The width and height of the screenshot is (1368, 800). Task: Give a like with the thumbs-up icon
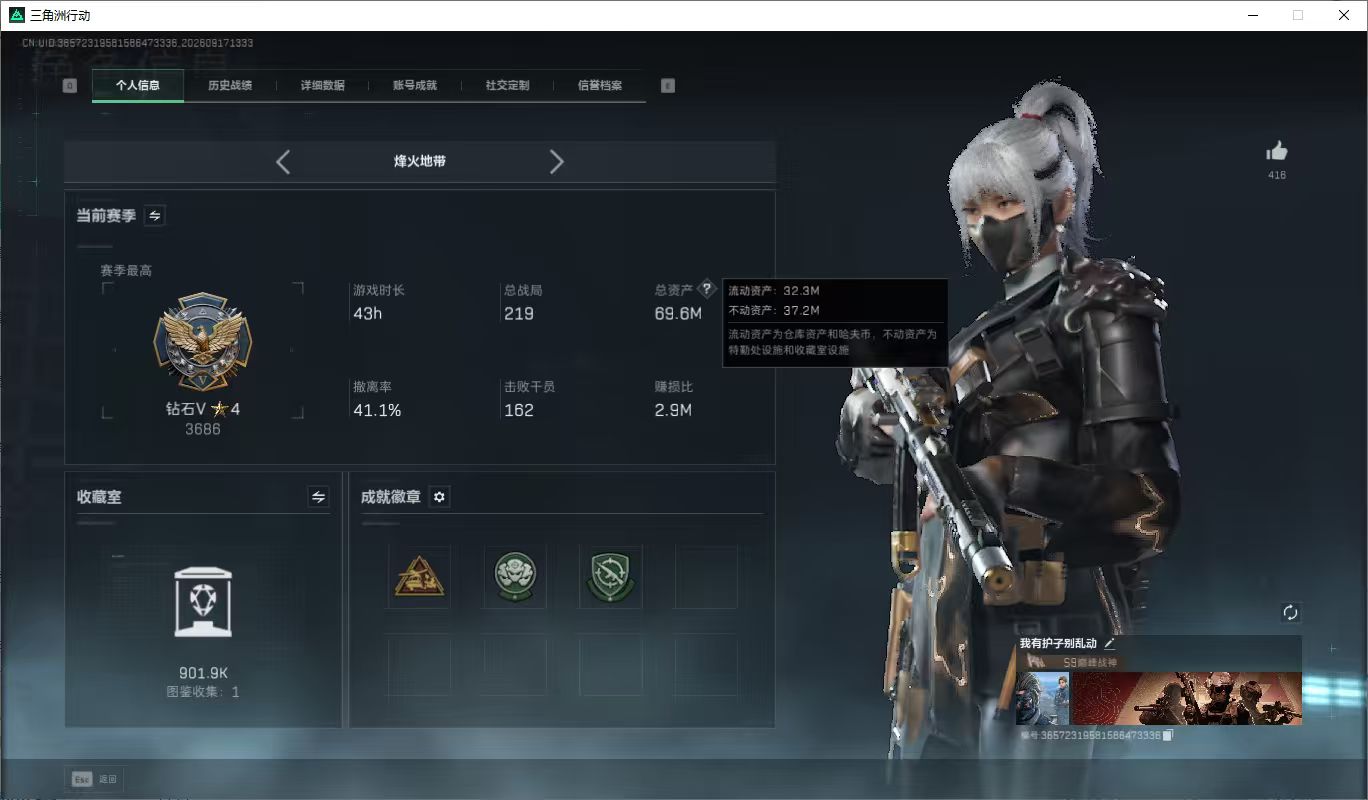(x=1277, y=151)
